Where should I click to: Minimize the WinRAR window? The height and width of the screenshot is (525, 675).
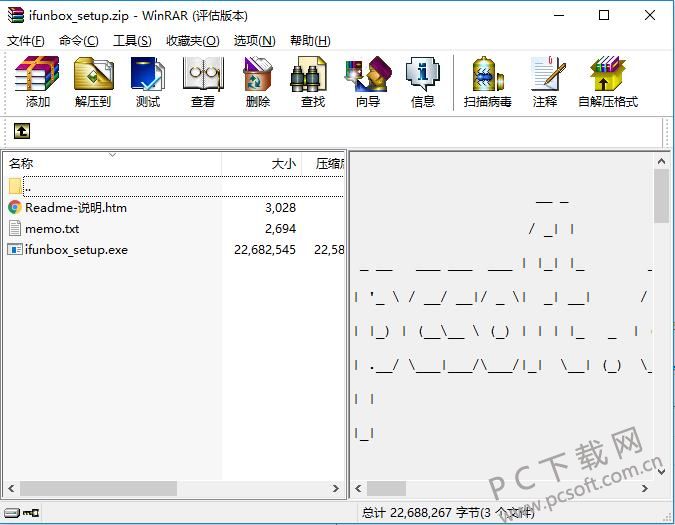click(x=559, y=15)
